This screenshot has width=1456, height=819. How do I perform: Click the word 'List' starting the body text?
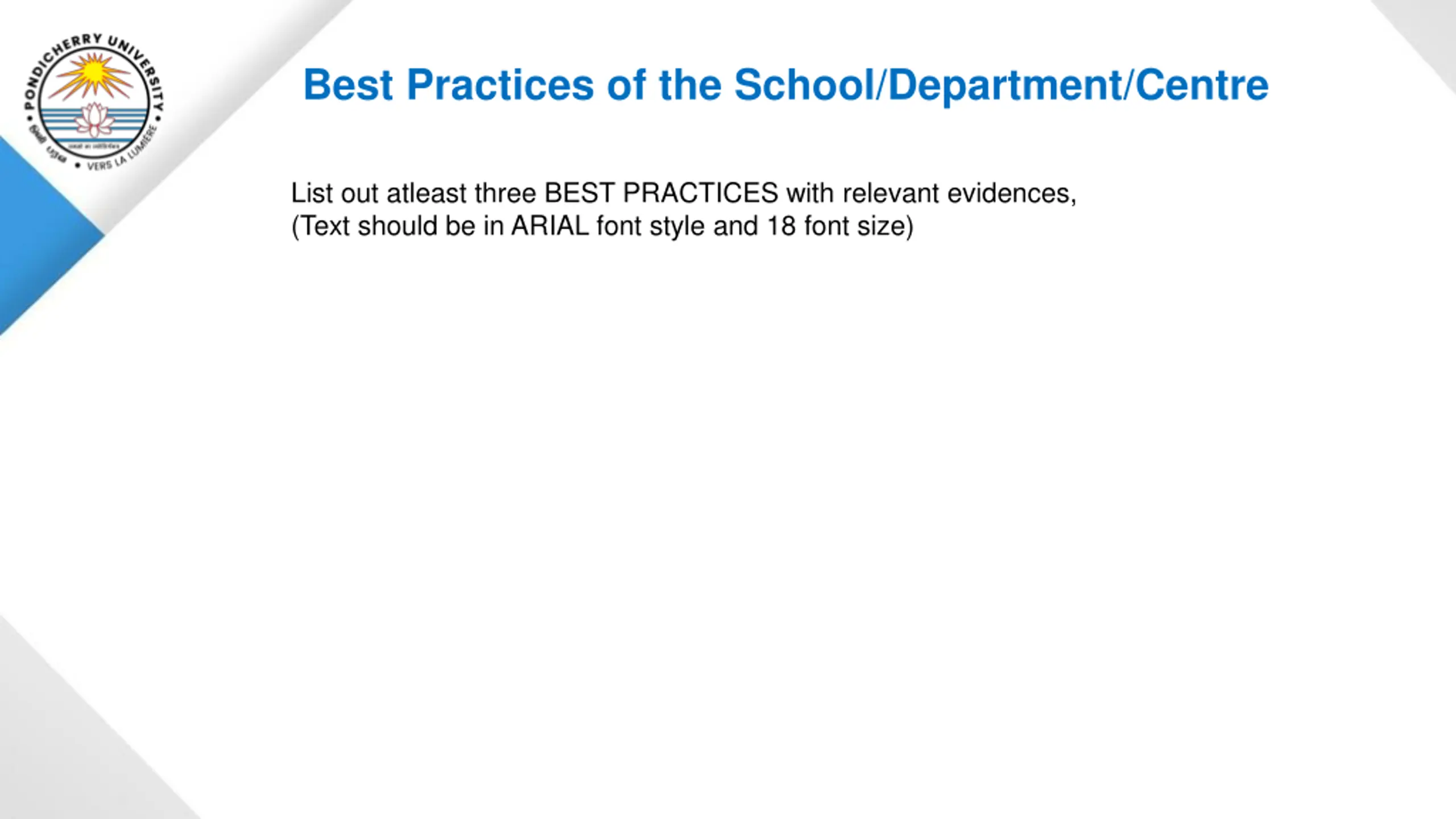(312, 193)
